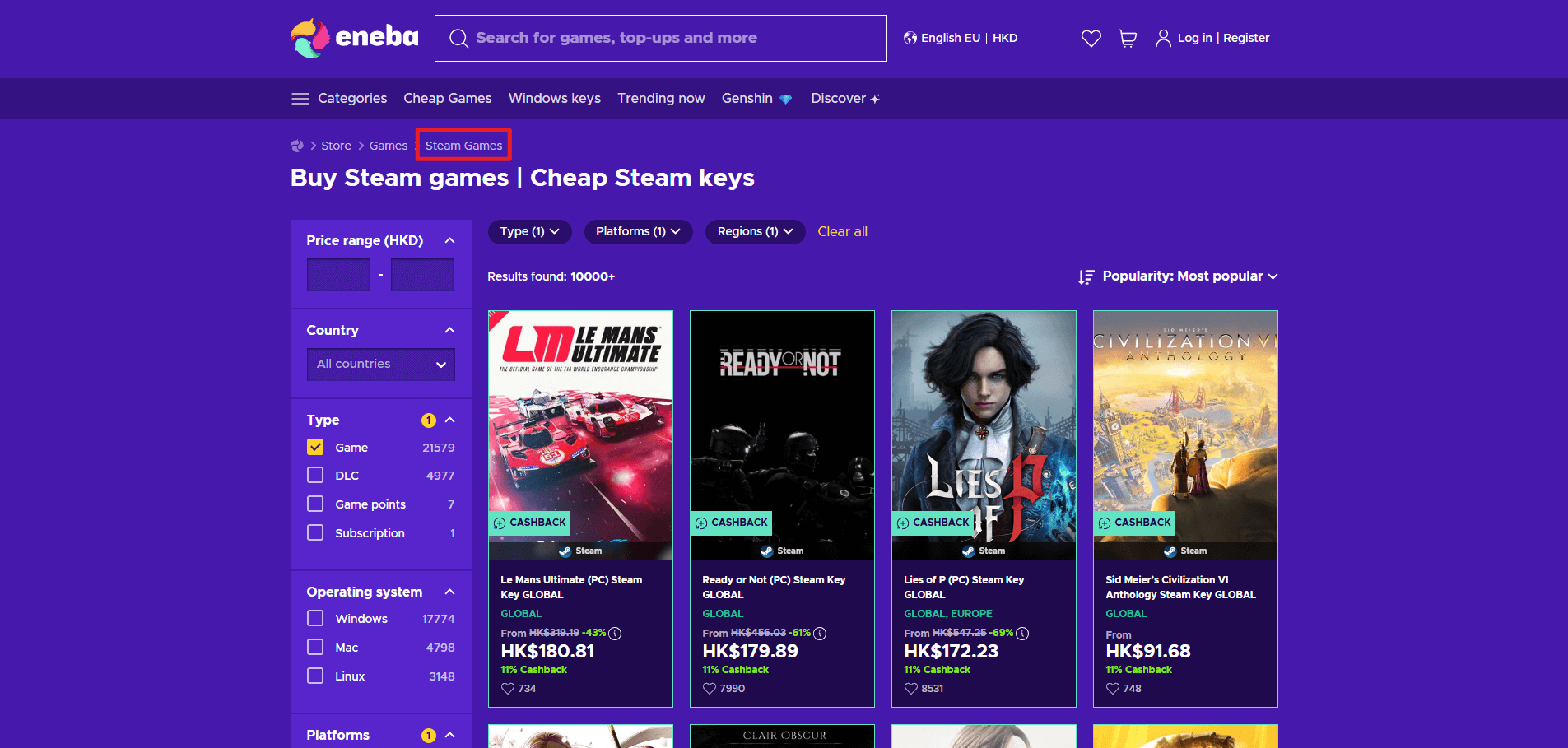Viewport: 1568px width, 748px height.
Task: Open the shopping cart icon
Action: [x=1128, y=38]
